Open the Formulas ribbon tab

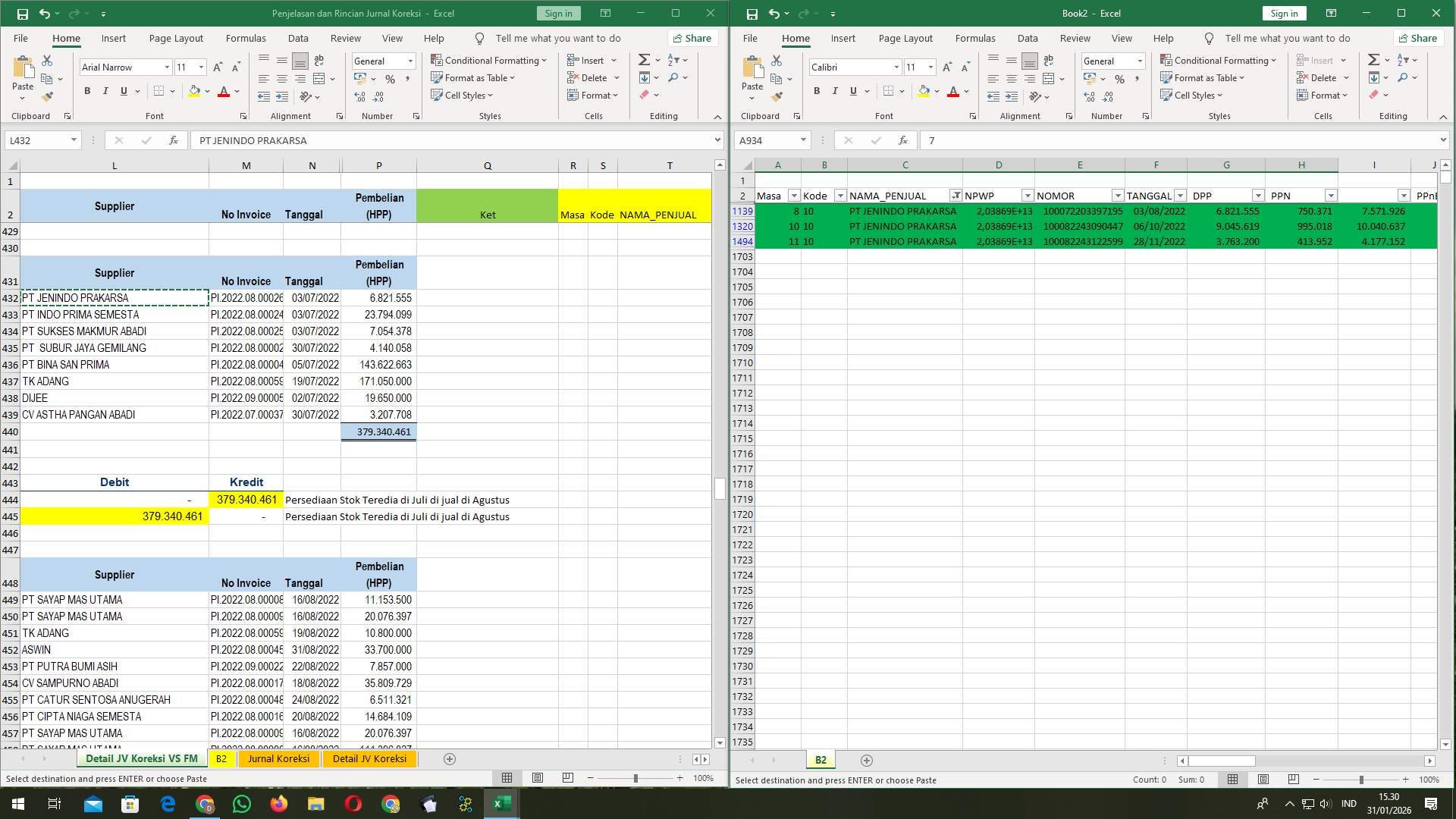246,38
